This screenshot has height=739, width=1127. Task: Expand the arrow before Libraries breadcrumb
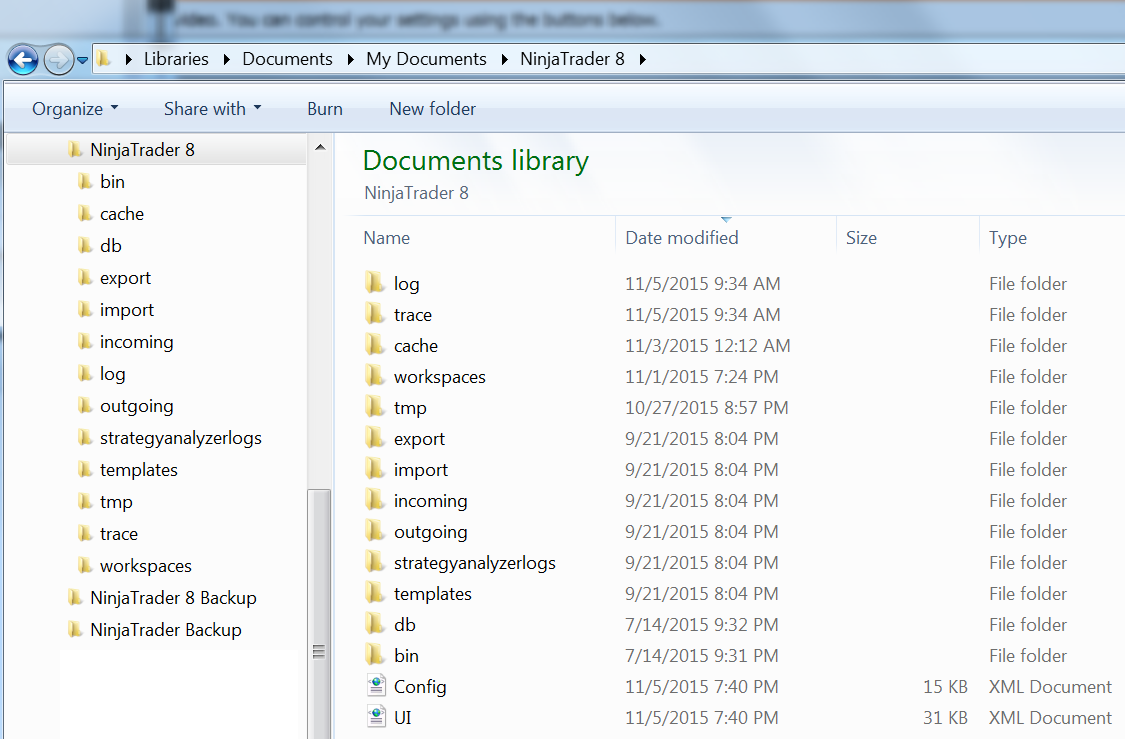128,60
